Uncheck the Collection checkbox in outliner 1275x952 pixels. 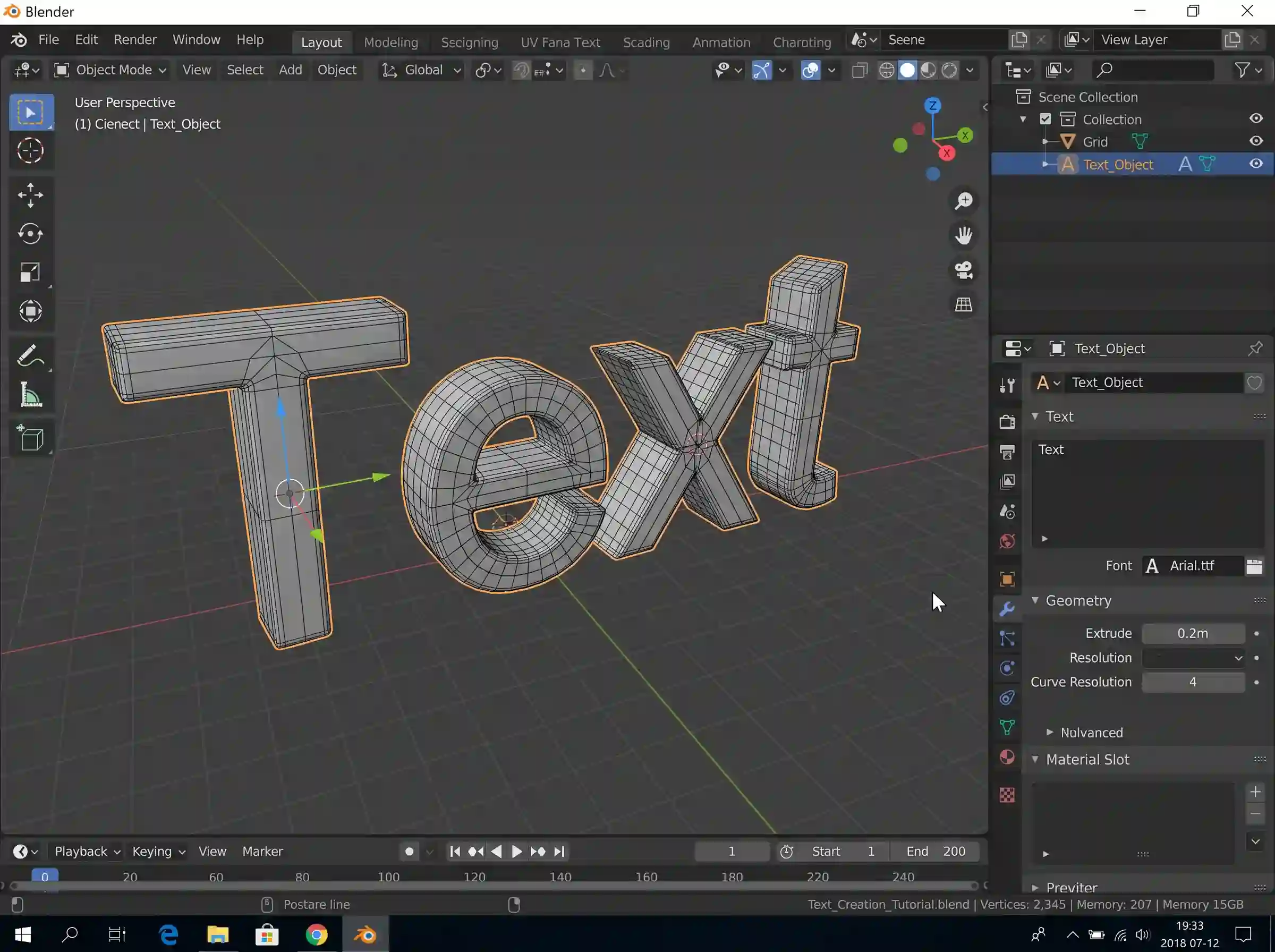(1045, 120)
